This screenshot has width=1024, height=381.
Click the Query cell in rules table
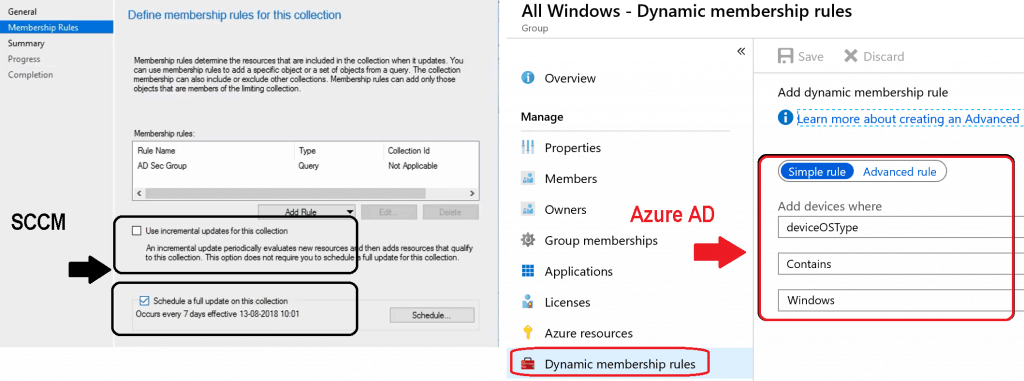click(x=308, y=166)
